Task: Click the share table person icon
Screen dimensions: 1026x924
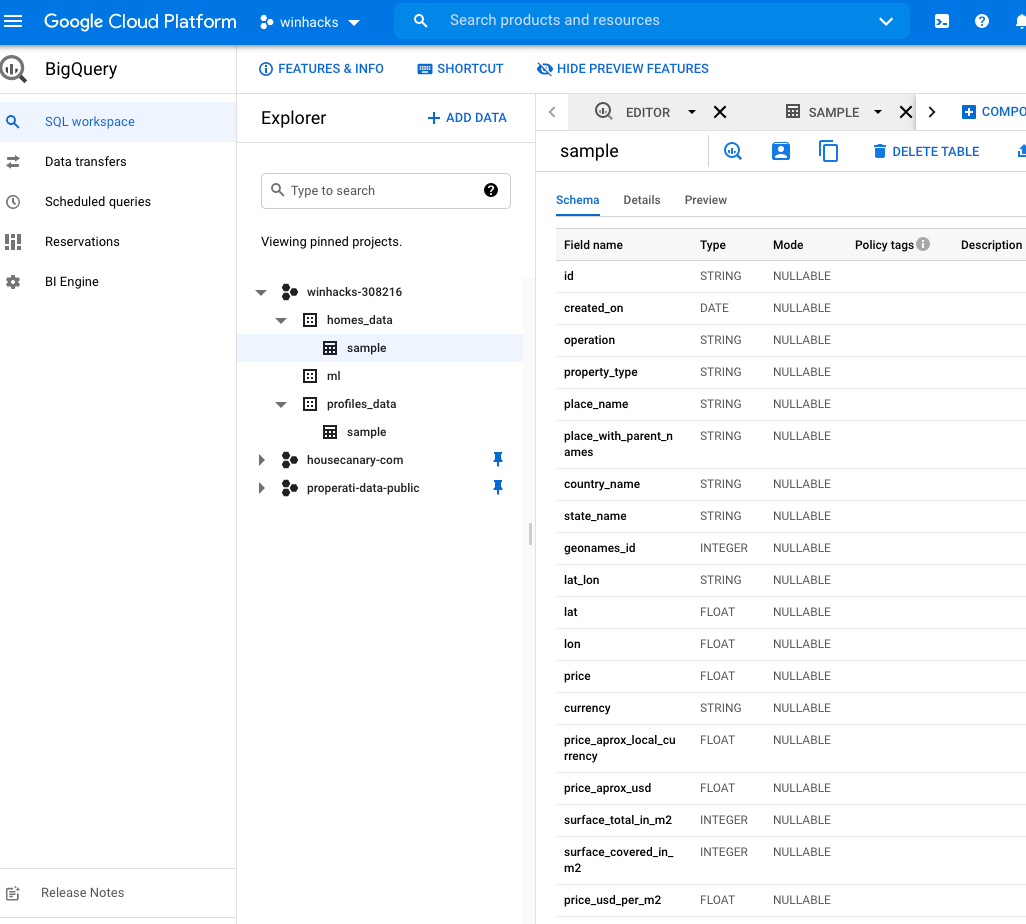Action: tap(781, 151)
